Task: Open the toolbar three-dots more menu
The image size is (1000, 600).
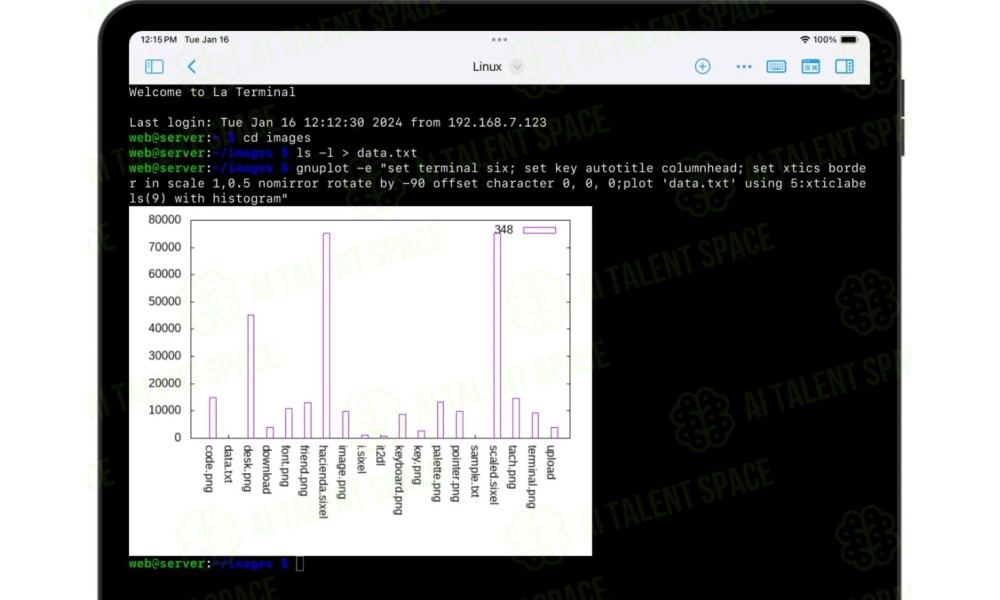Action: [x=744, y=66]
